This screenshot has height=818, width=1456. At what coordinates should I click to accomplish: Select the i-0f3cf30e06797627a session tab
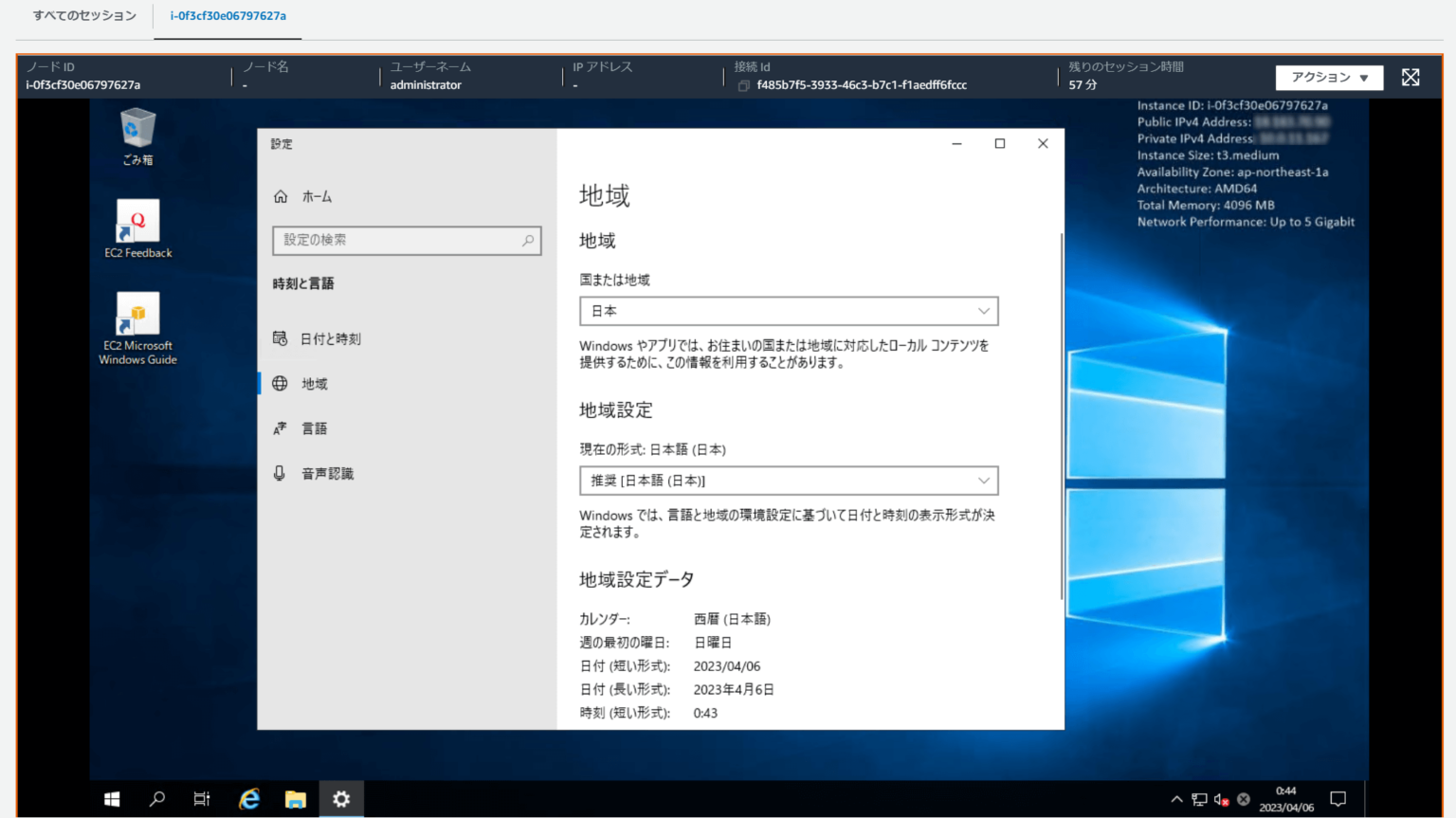click(x=227, y=15)
